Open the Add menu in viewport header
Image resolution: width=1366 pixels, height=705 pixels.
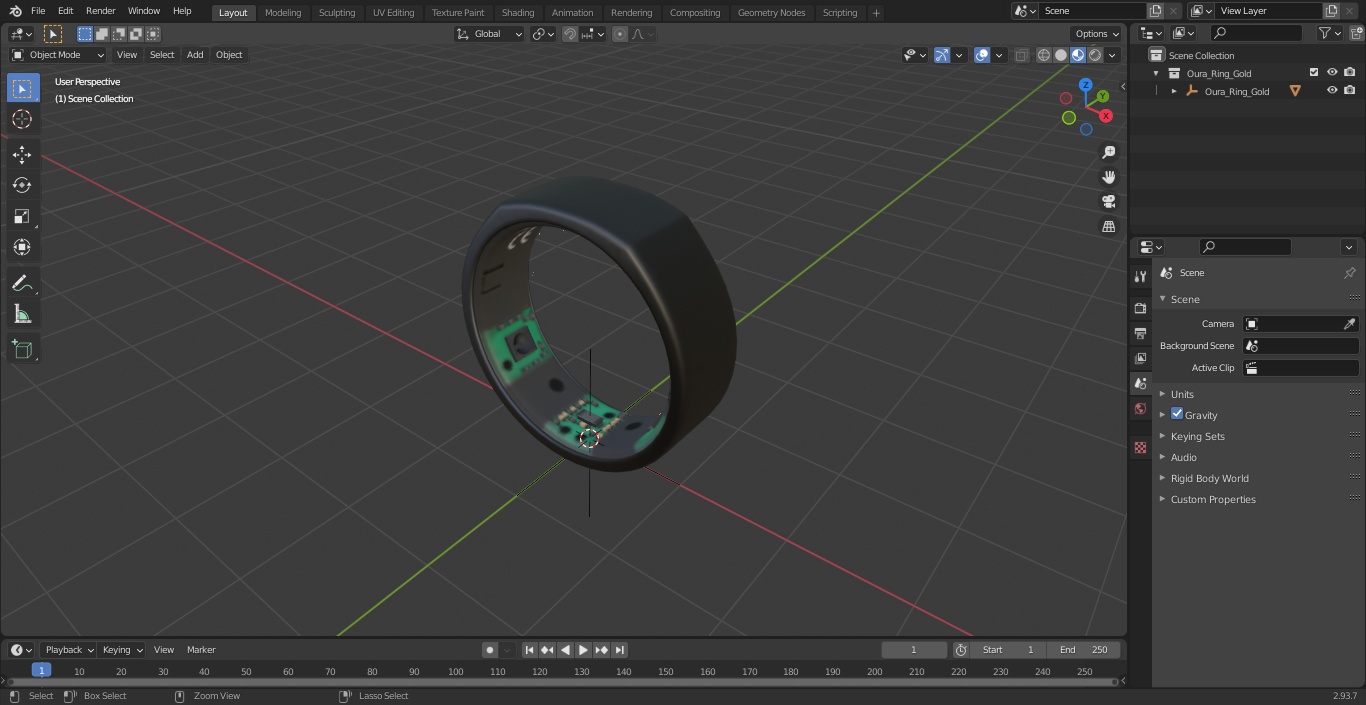pos(195,55)
